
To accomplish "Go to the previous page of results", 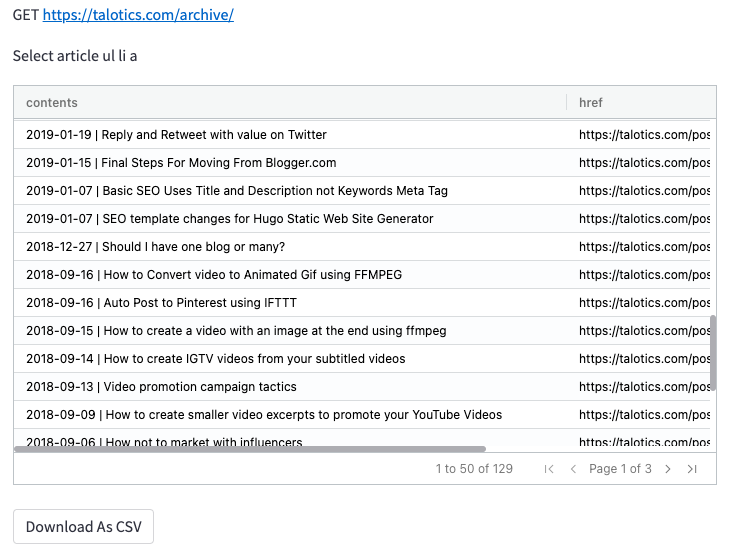I will coord(573,469).
